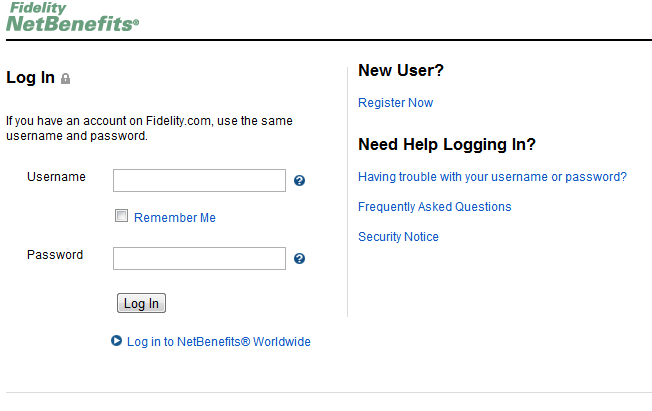Focus the Username input field
This screenshot has height=411, width=652.
[199, 181]
